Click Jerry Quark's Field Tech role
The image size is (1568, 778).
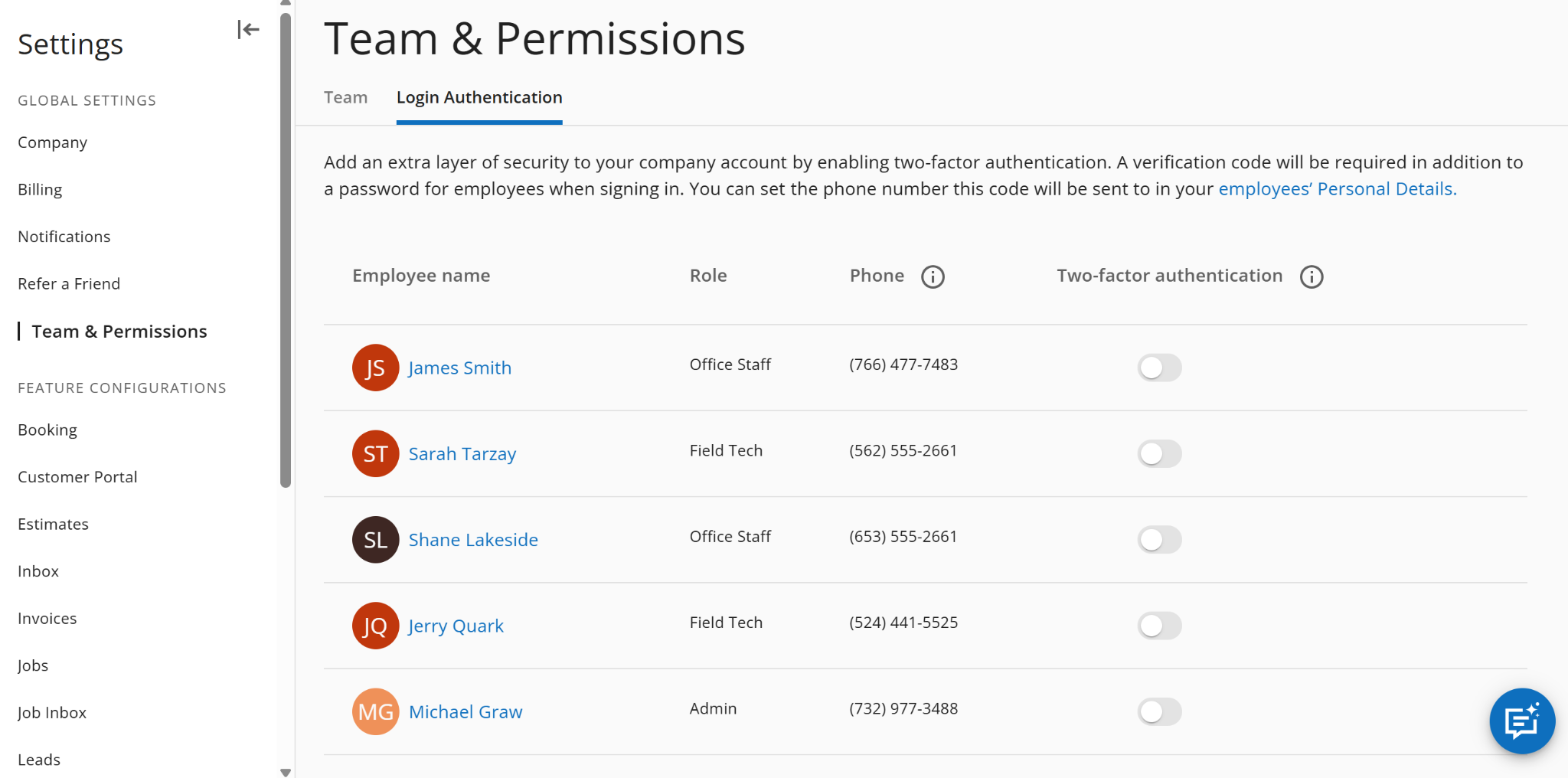coord(726,623)
